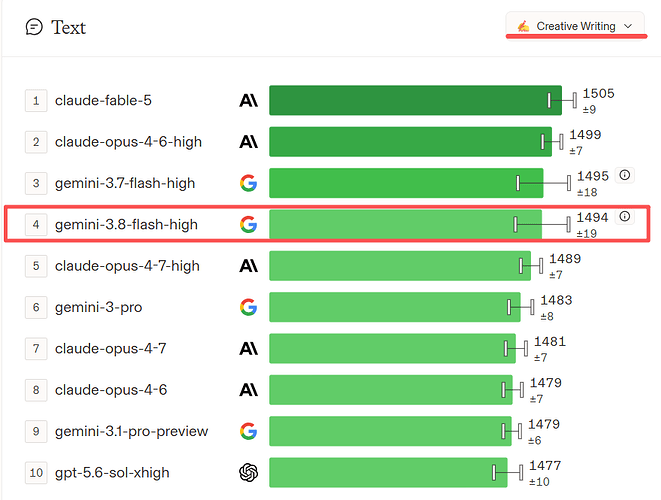Click the Text section heading

pyautogui.click(x=68, y=27)
